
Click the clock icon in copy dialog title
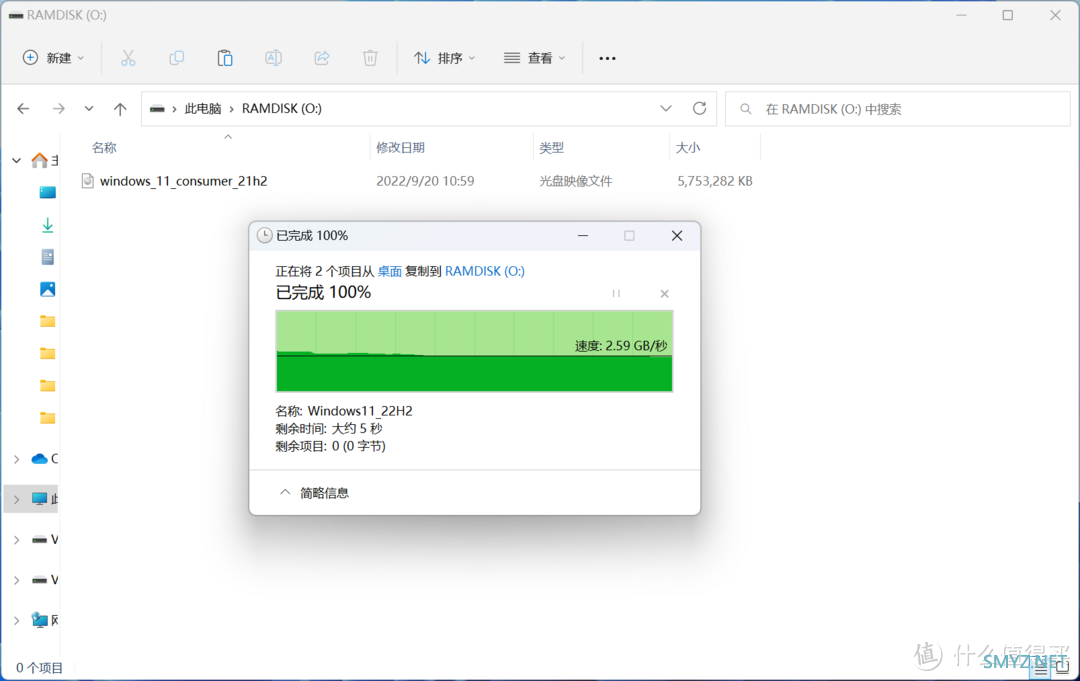264,235
